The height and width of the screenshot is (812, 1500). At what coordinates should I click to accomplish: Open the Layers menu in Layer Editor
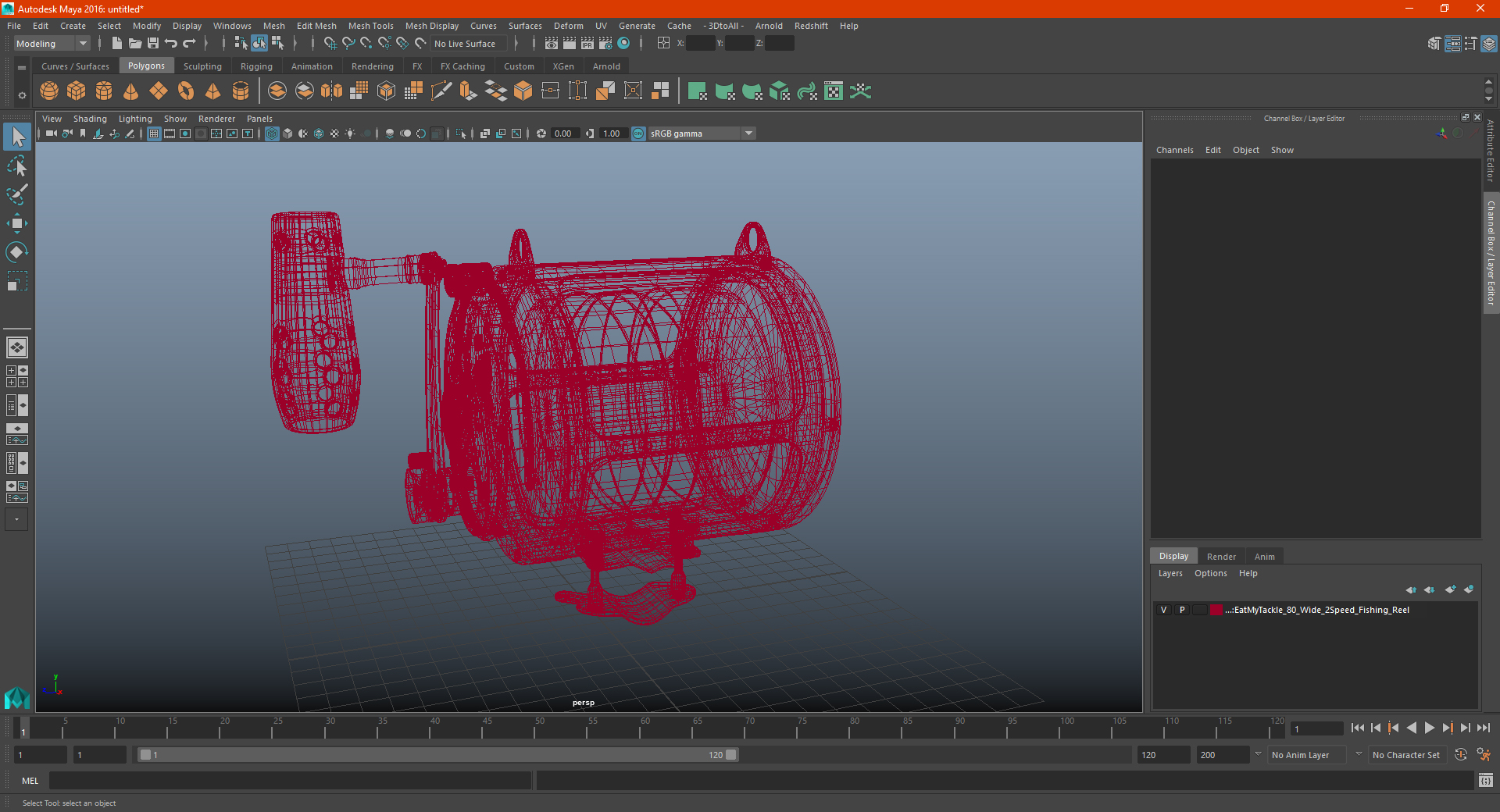pos(1170,573)
